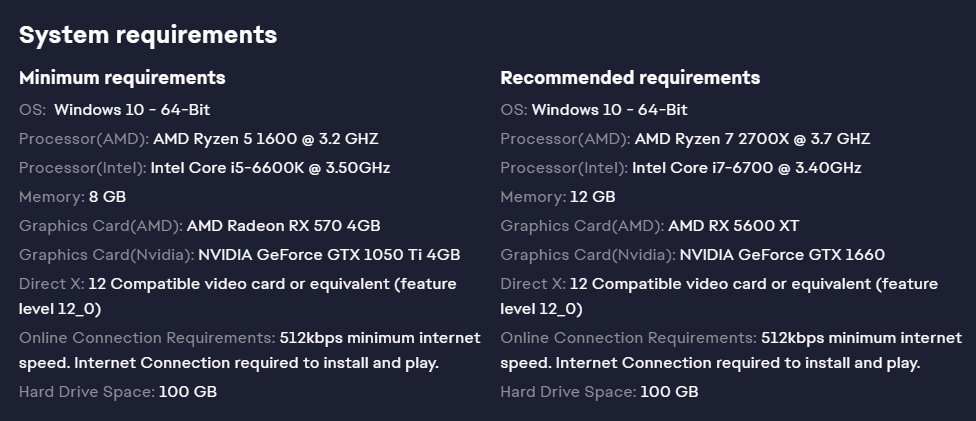The height and width of the screenshot is (421, 976).
Task: Click Intel Core i5-6600K processor text
Action: click(270, 168)
